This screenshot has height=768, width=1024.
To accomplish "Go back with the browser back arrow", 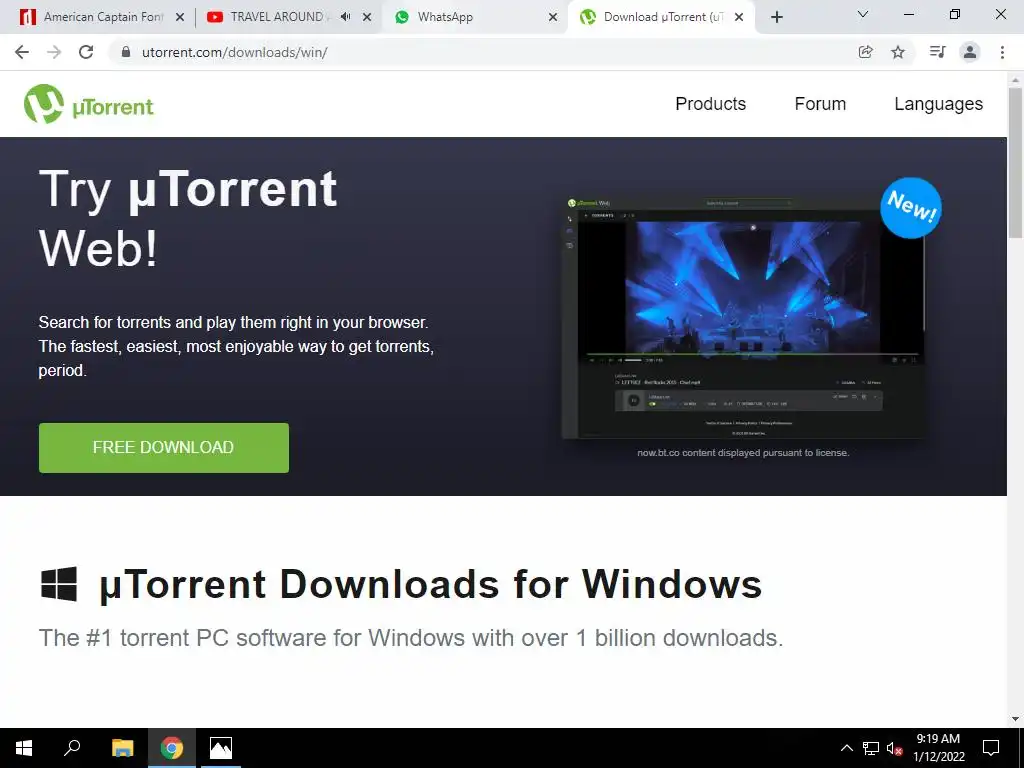I will coord(22,52).
